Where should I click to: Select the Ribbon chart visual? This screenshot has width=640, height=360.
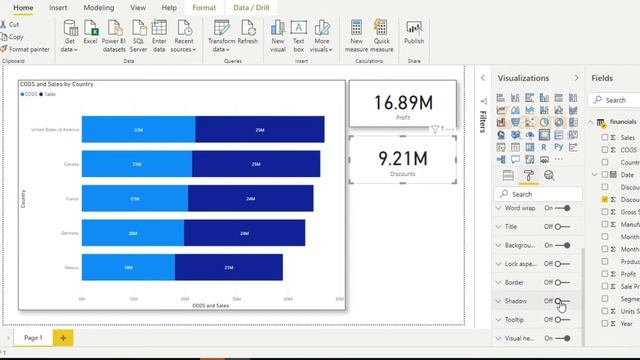(559, 110)
